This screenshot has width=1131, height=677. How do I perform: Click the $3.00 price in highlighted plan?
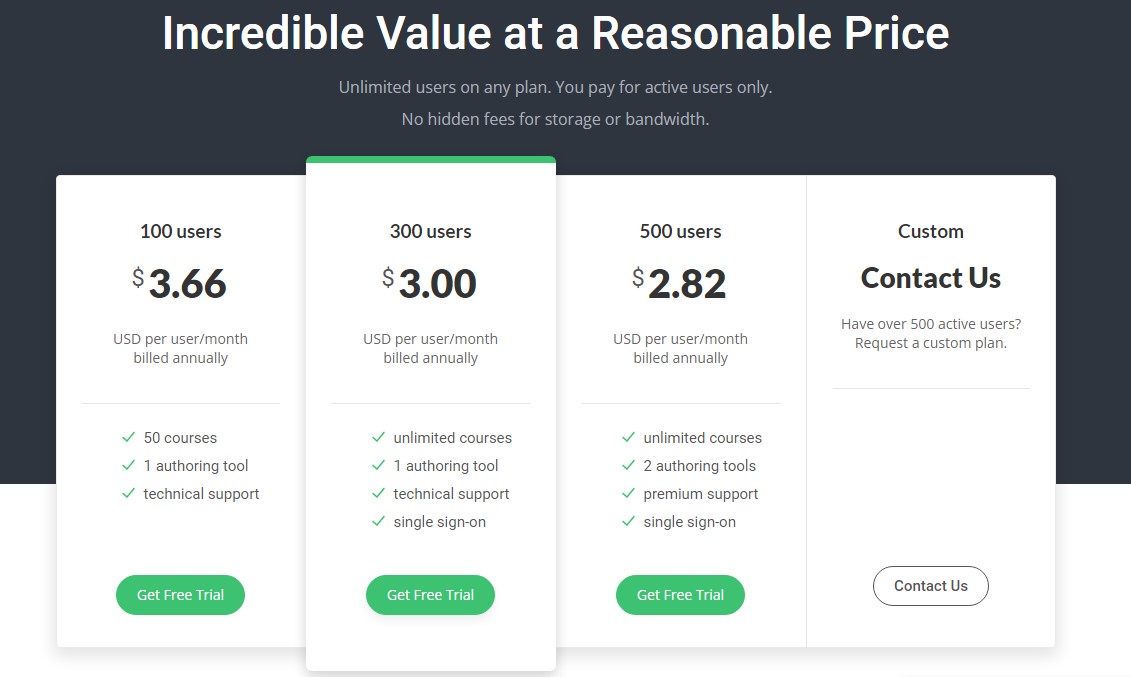[430, 283]
